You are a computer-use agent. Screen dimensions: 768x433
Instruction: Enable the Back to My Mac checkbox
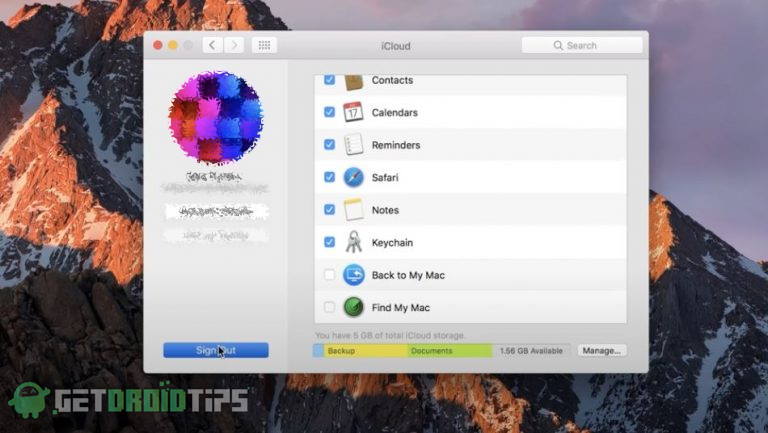(x=330, y=275)
